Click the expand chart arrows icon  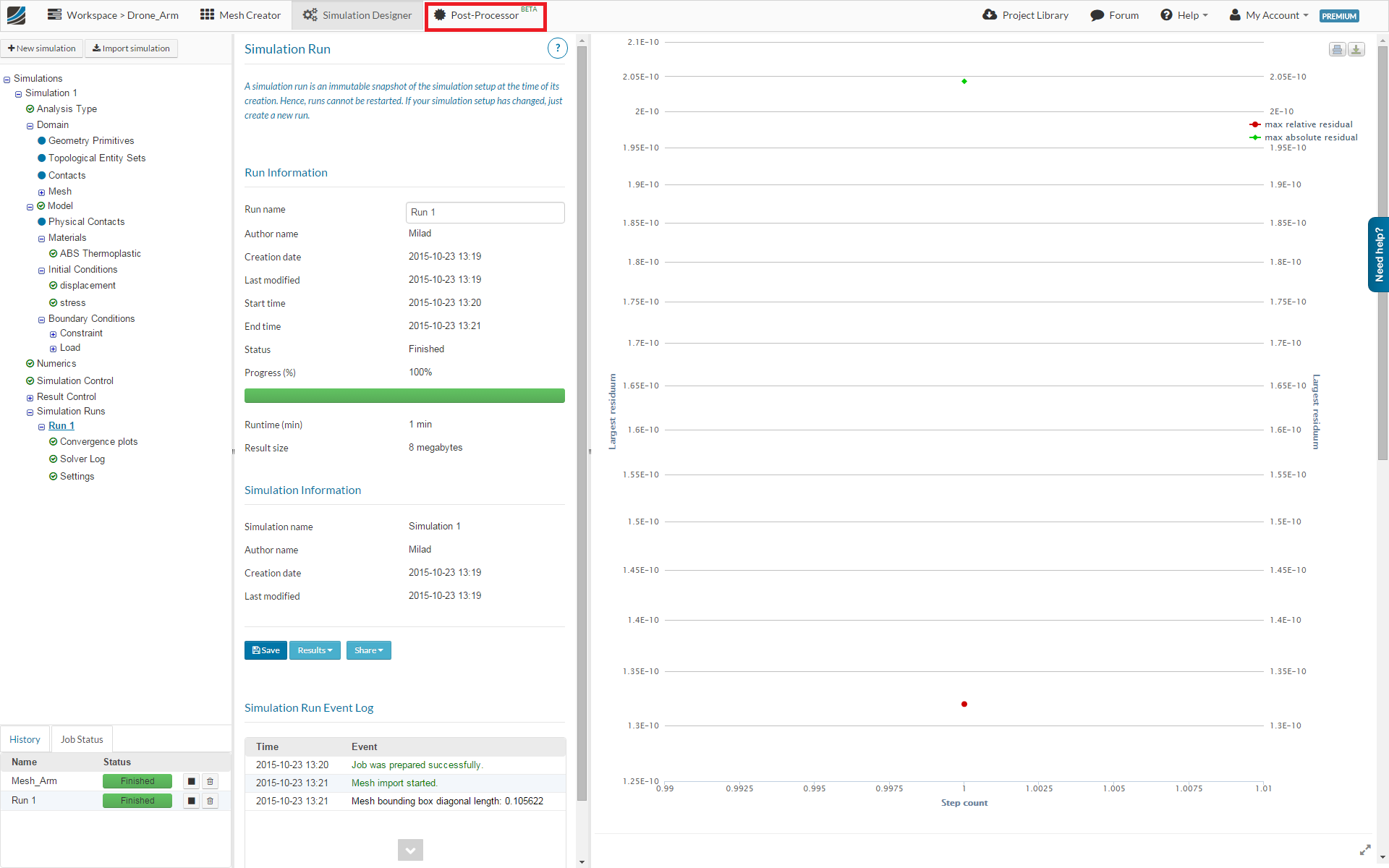1365,850
